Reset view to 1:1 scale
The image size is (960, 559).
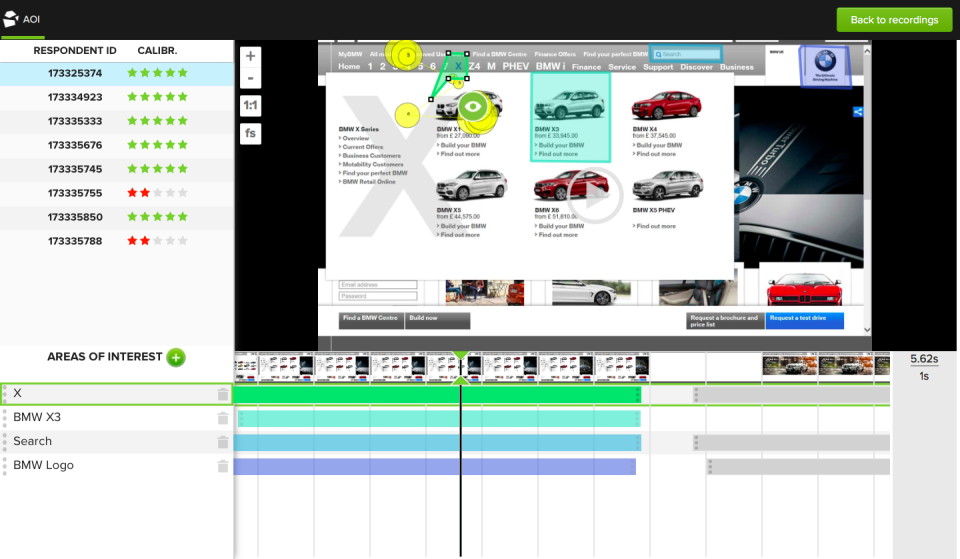250,105
